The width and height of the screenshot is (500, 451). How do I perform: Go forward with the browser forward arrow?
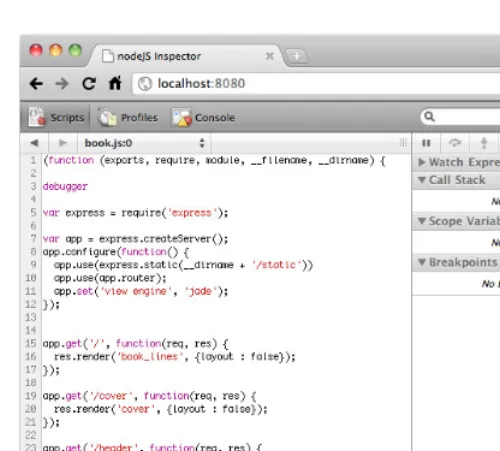point(62,83)
